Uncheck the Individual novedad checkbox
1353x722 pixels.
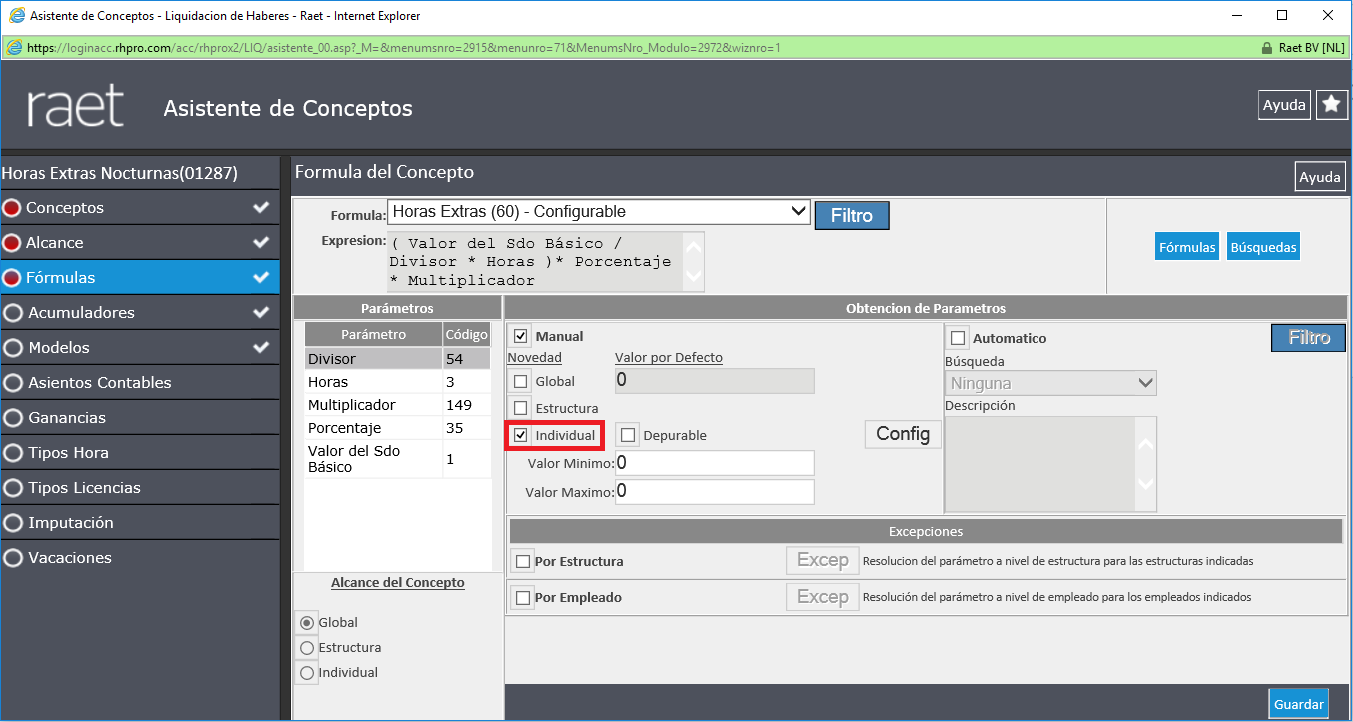520,435
